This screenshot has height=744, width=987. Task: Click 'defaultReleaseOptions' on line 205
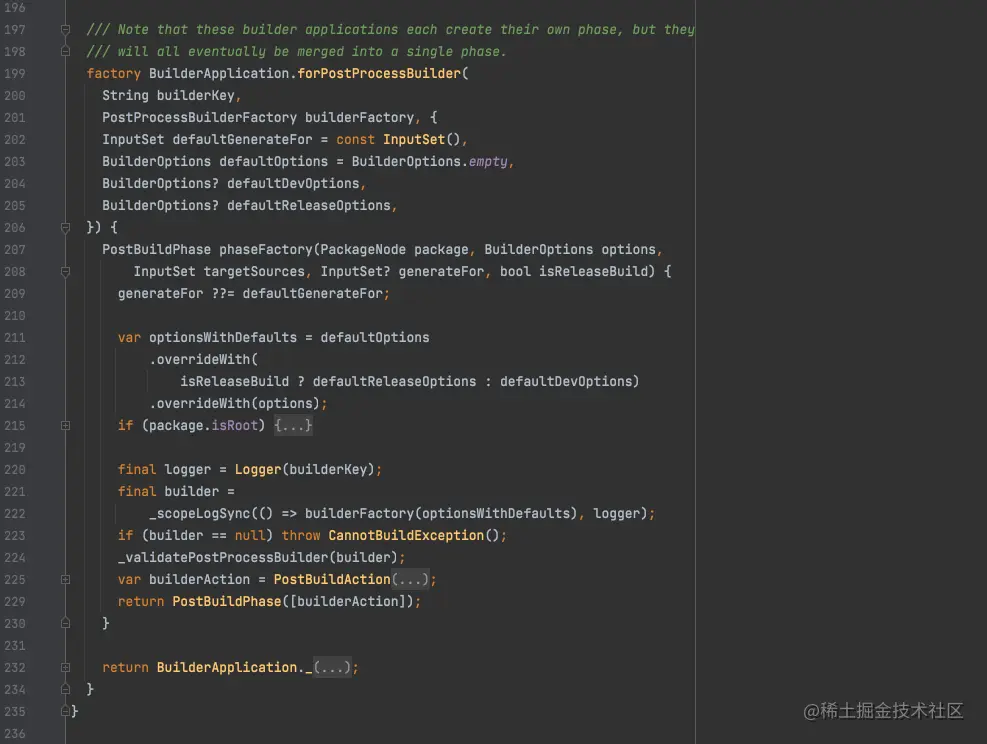[x=309, y=206]
